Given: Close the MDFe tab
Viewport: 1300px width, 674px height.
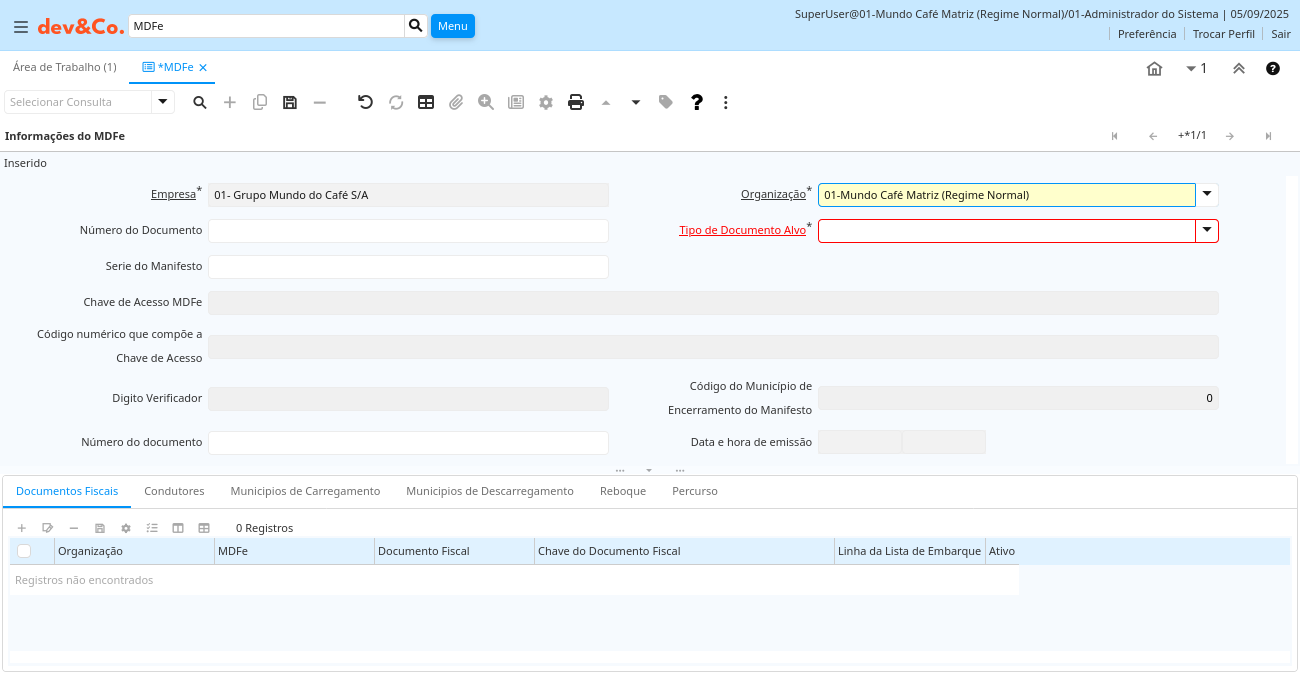Looking at the screenshot, I should pos(203,68).
